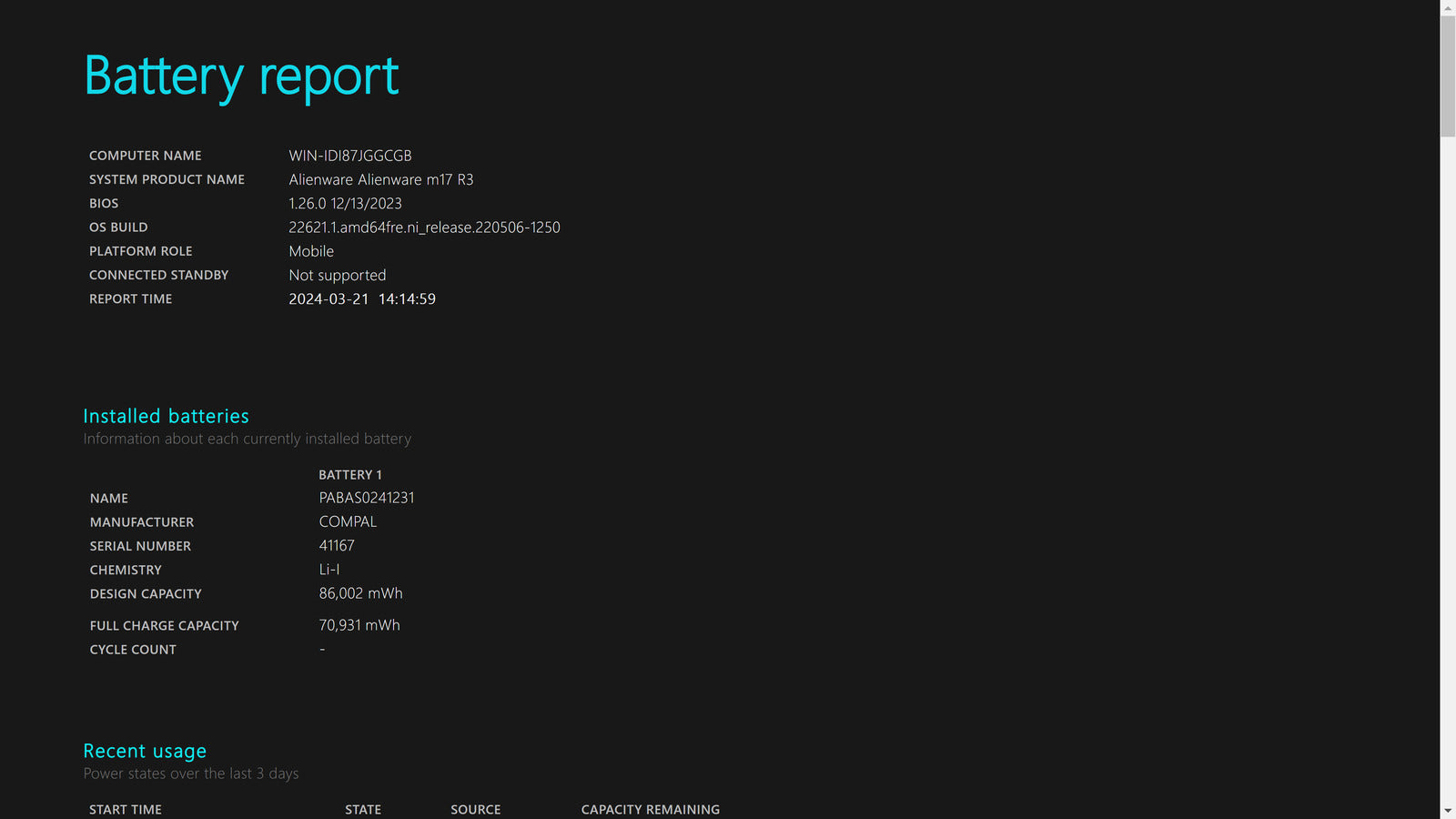Click the Installed batteries heading

(x=166, y=416)
